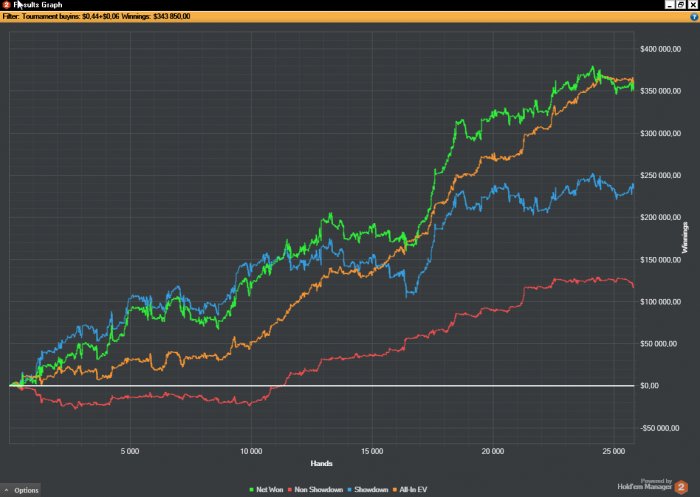Screen dimensions: 700x497
Task: Click the green Net Won color square
Action: coord(251,490)
